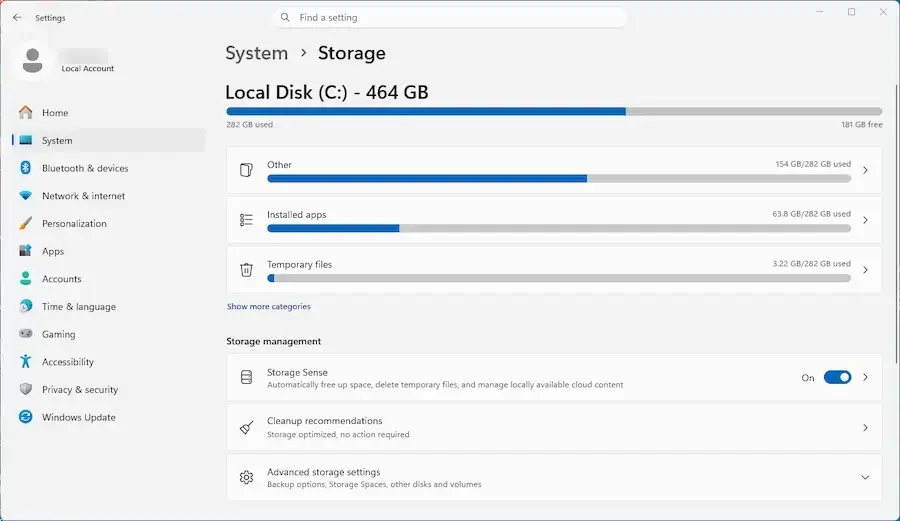Click Storage management heading
The height and width of the screenshot is (521, 900).
pos(274,341)
